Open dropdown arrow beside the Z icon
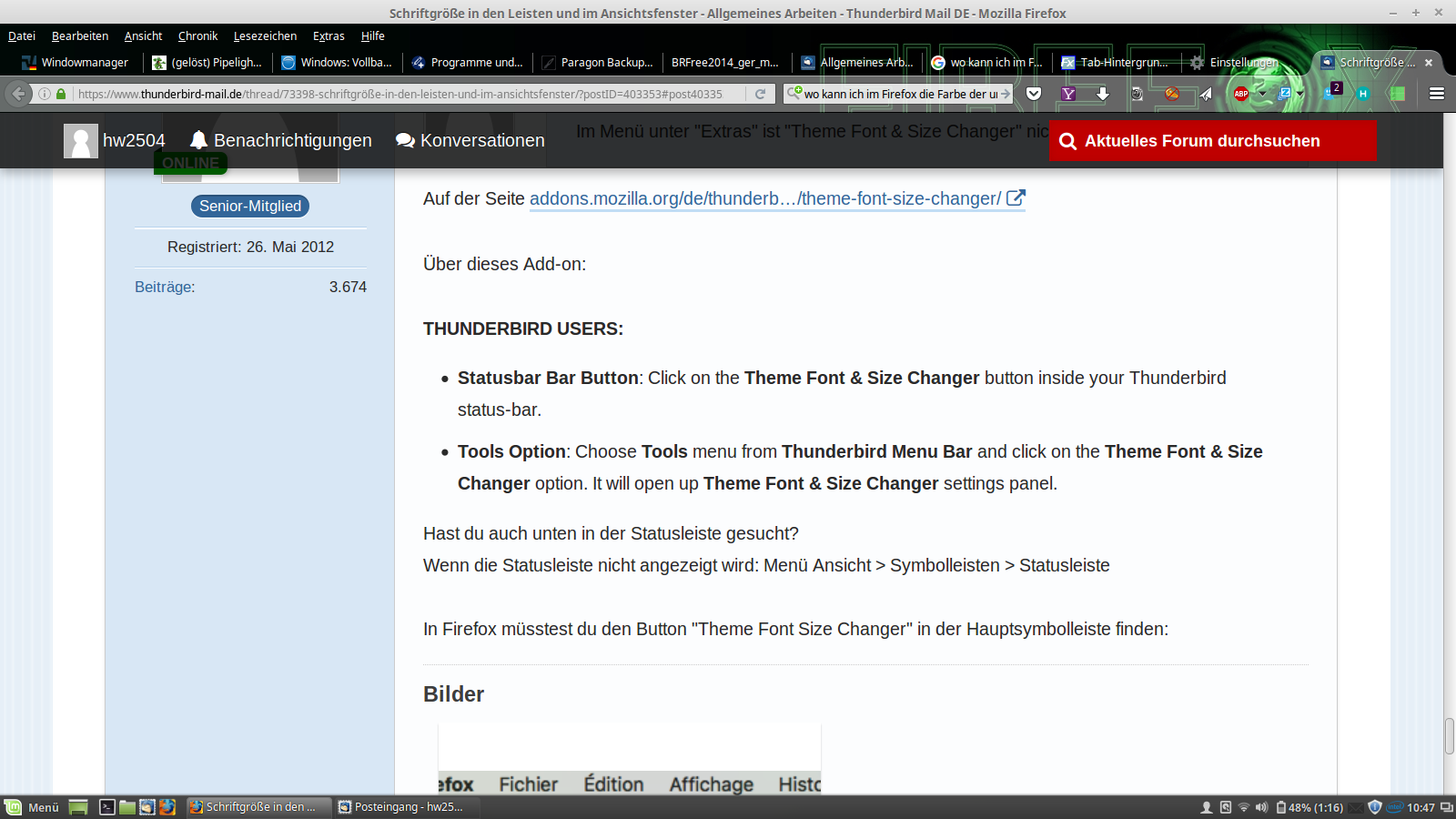1456x819 pixels. pos(1300,94)
